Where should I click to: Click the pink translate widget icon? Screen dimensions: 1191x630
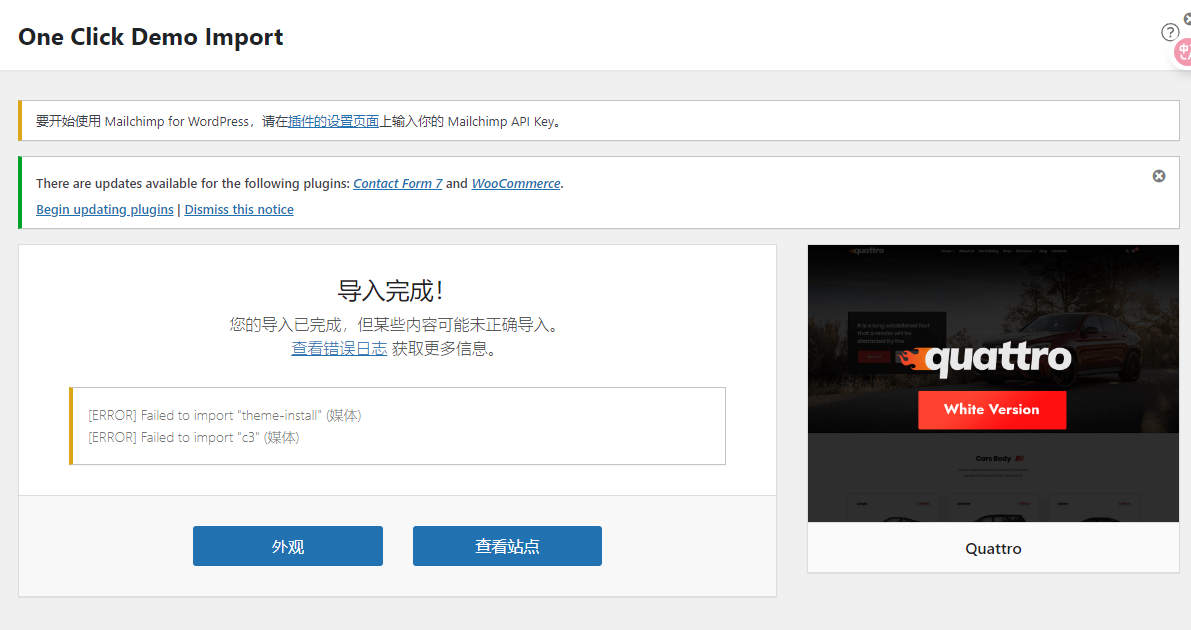(1183, 52)
